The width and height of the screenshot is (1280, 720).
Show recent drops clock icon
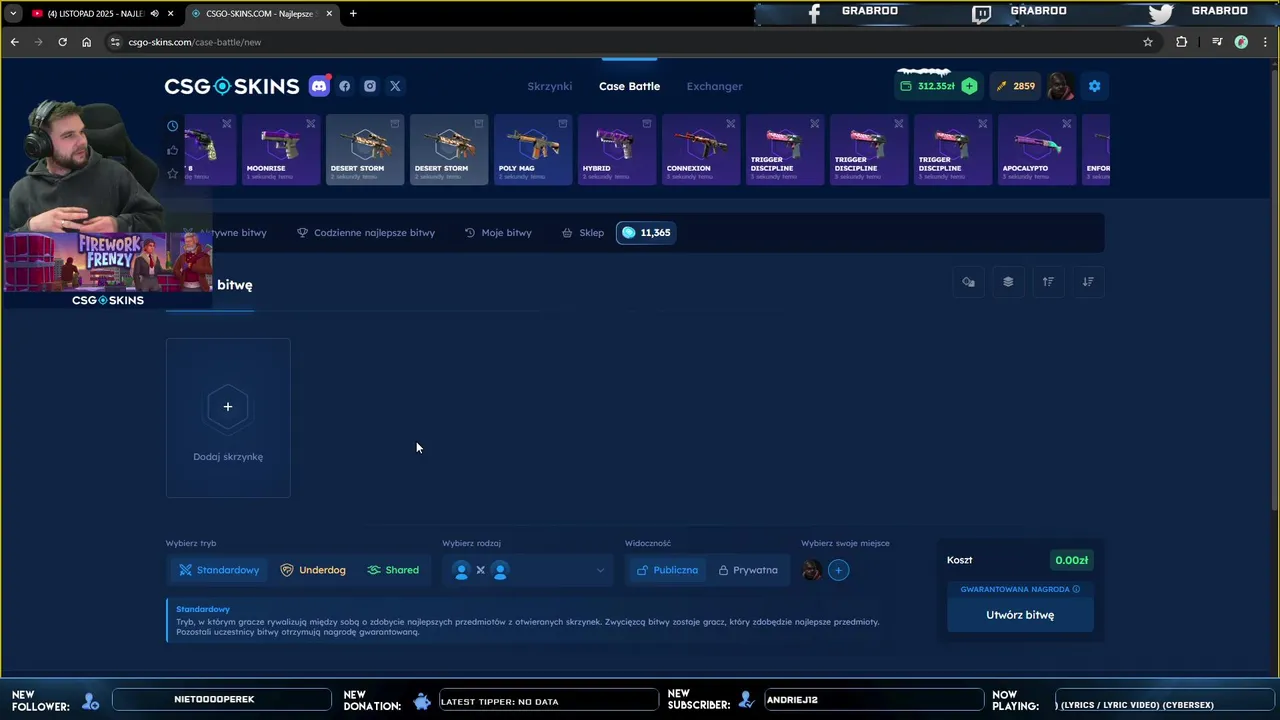click(173, 126)
